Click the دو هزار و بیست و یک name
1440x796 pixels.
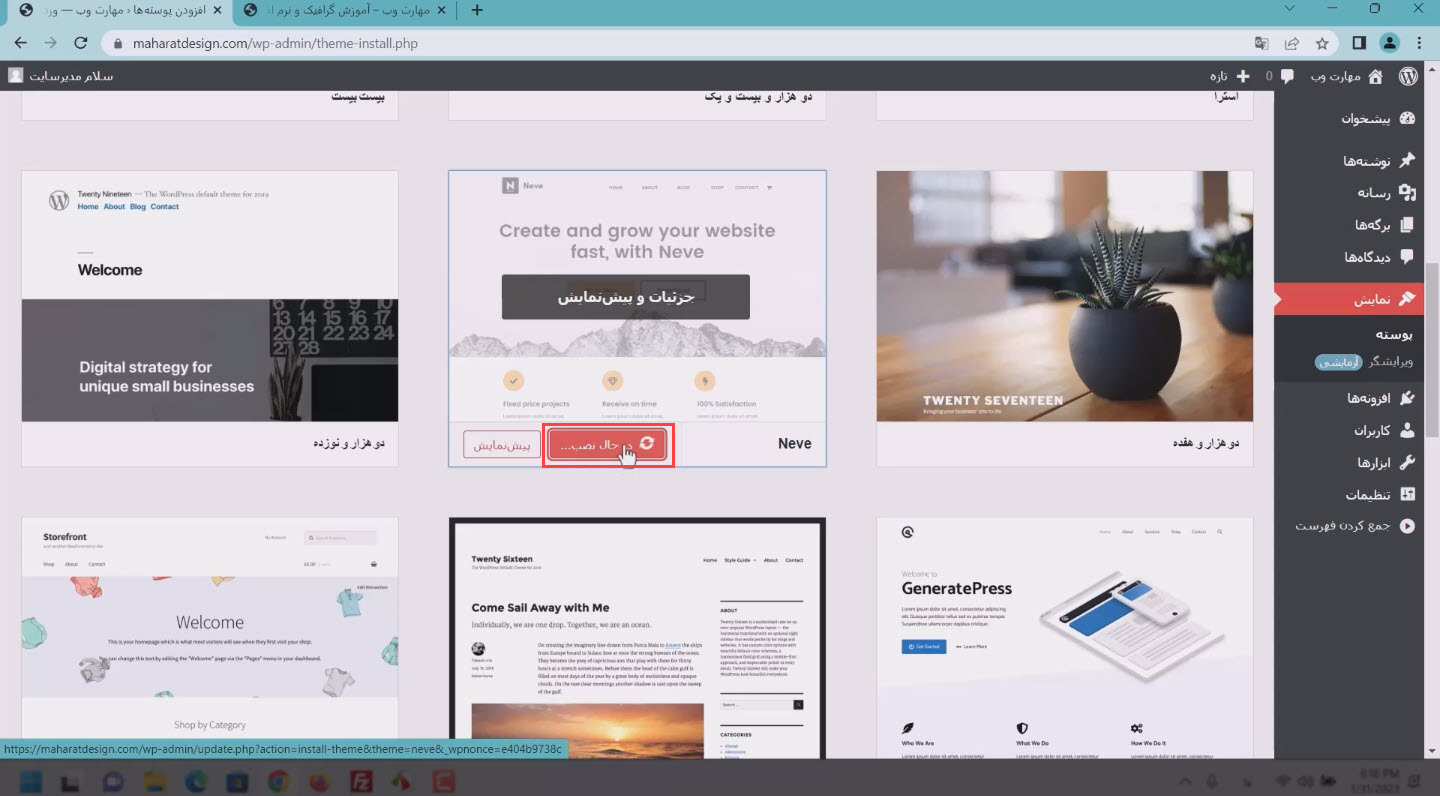tap(759, 97)
